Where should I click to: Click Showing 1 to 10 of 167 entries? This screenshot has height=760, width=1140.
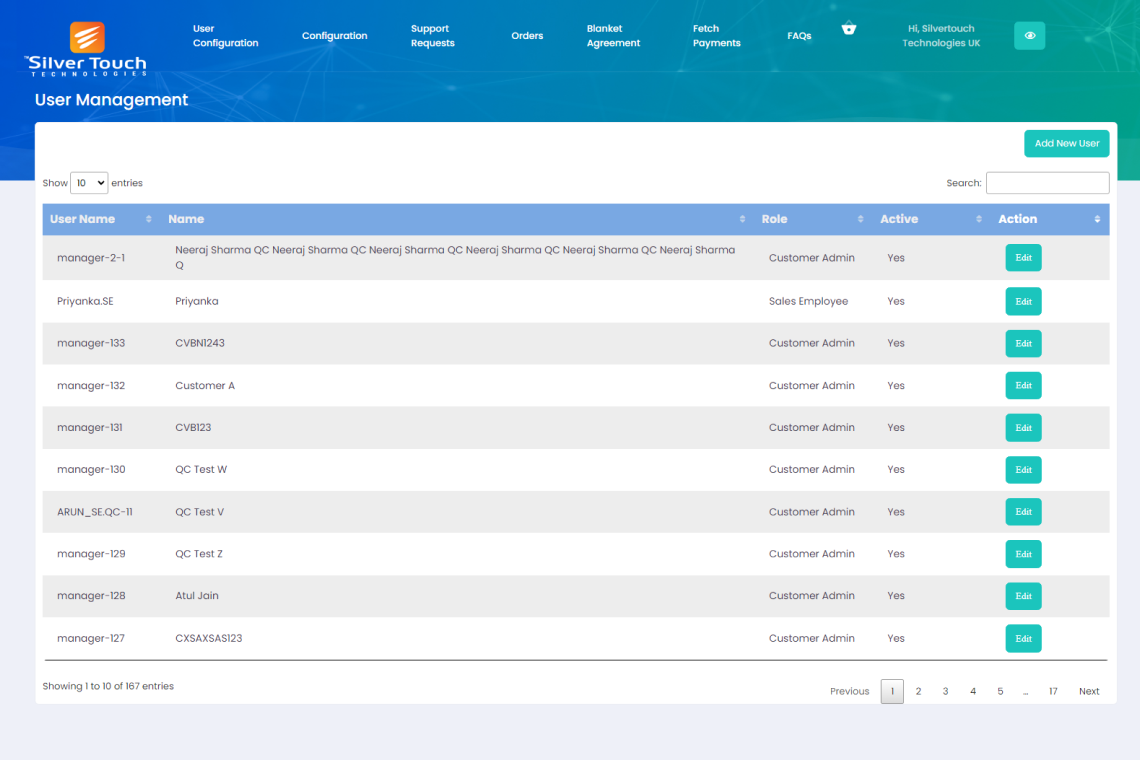click(x=108, y=687)
